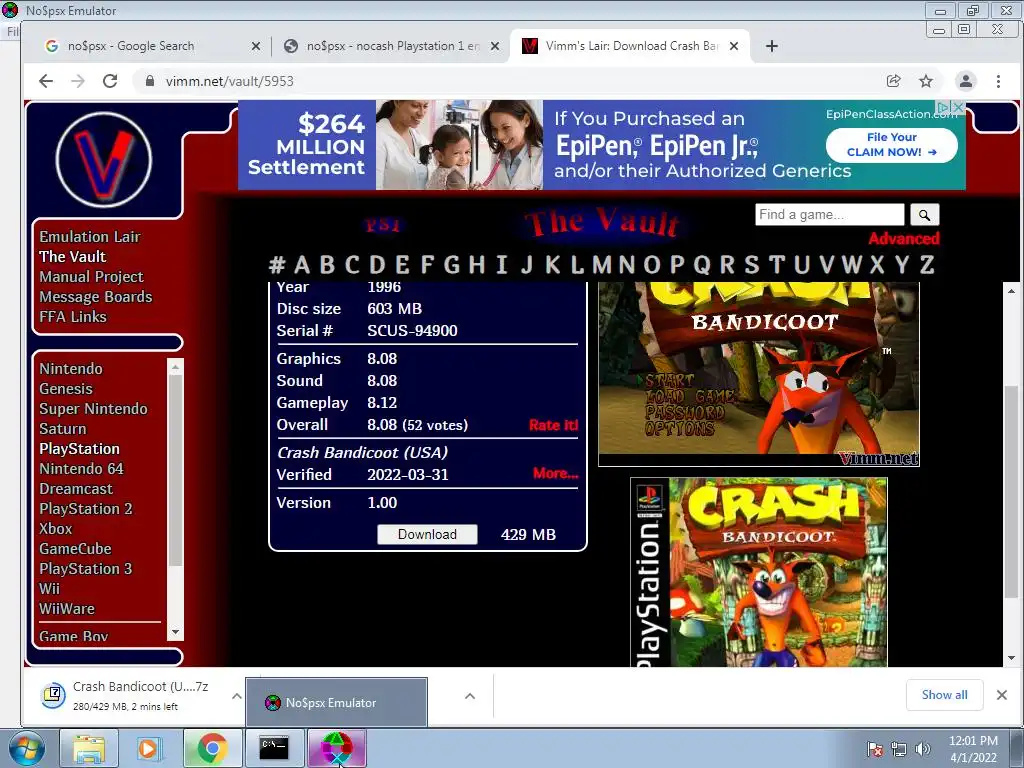Viewport: 1024px width, 768px height.
Task: Click the page scrollbar up arrow
Action: 1011,291
